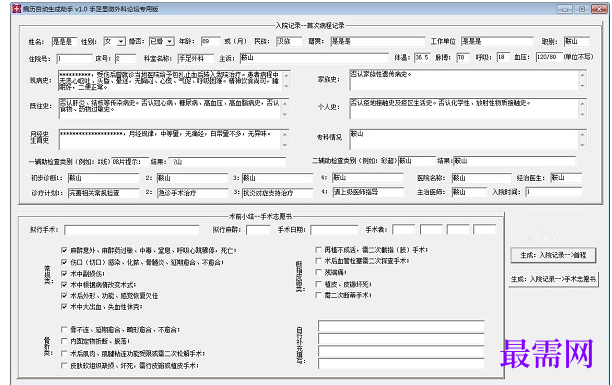
Task: Check the 再植不成活 checkbox
Action: pyautogui.click(x=318, y=249)
